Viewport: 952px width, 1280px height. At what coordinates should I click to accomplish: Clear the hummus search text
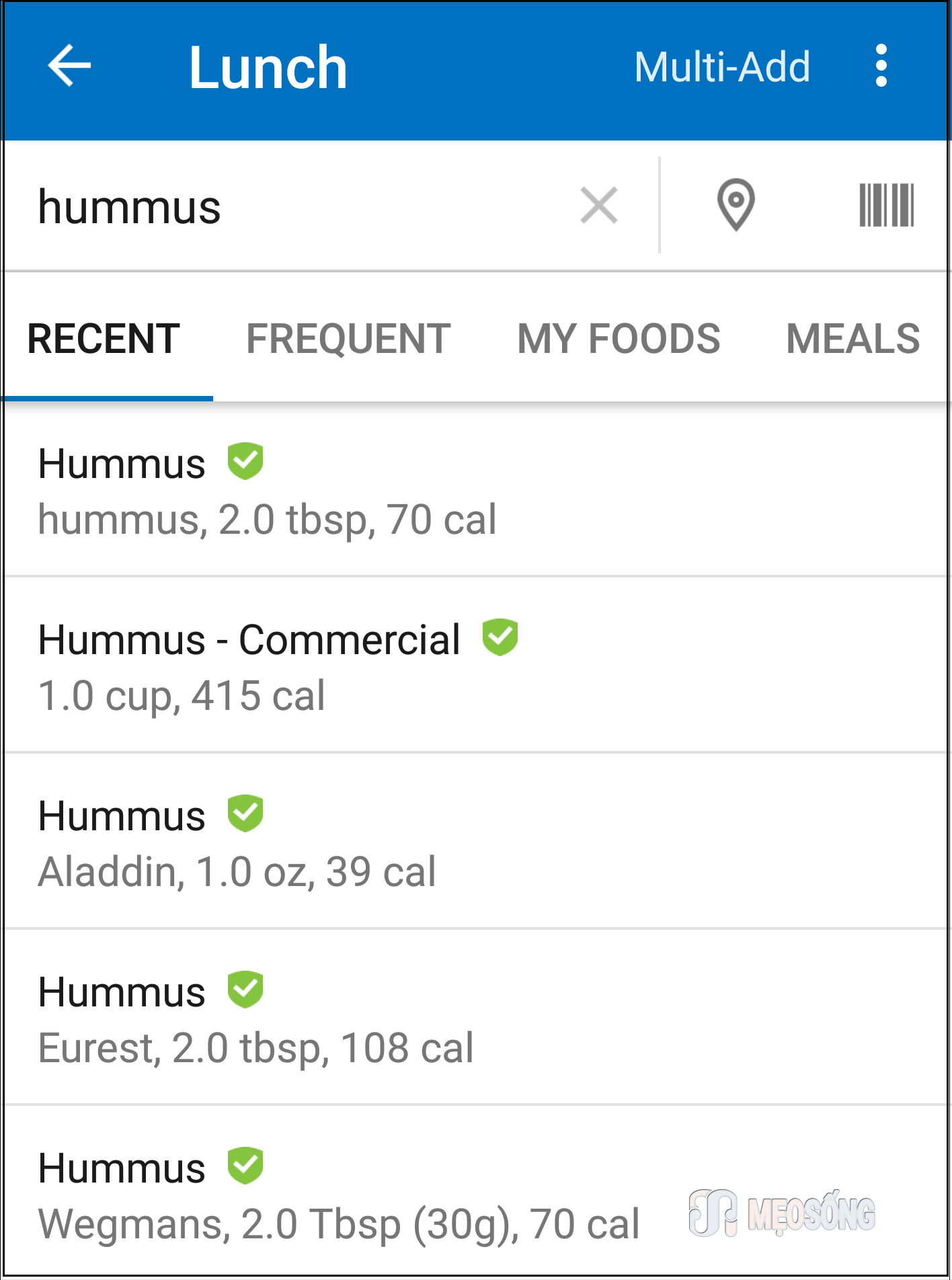pos(598,206)
